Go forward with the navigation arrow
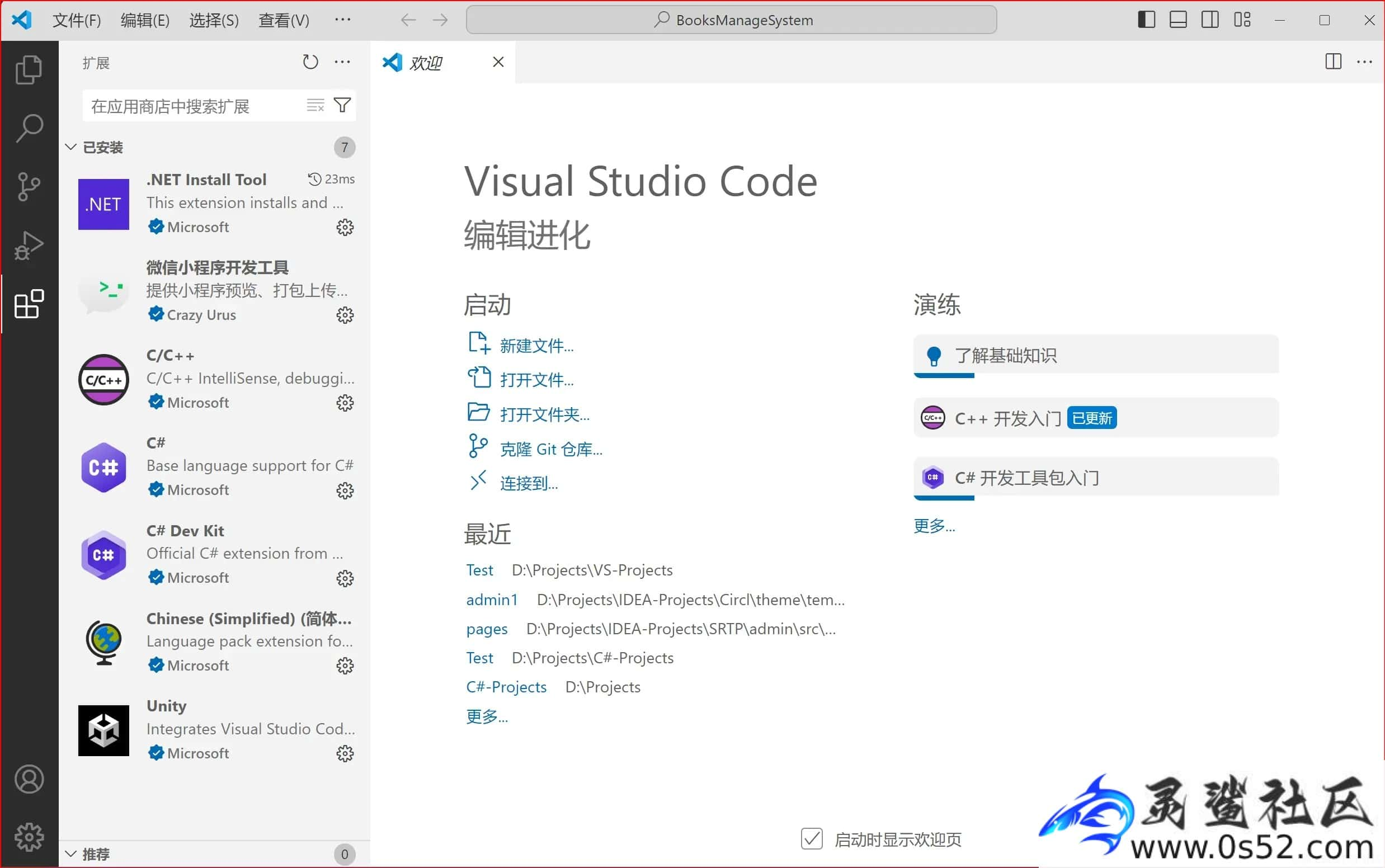Screen dimensions: 1385x868 tap(440, 20)
